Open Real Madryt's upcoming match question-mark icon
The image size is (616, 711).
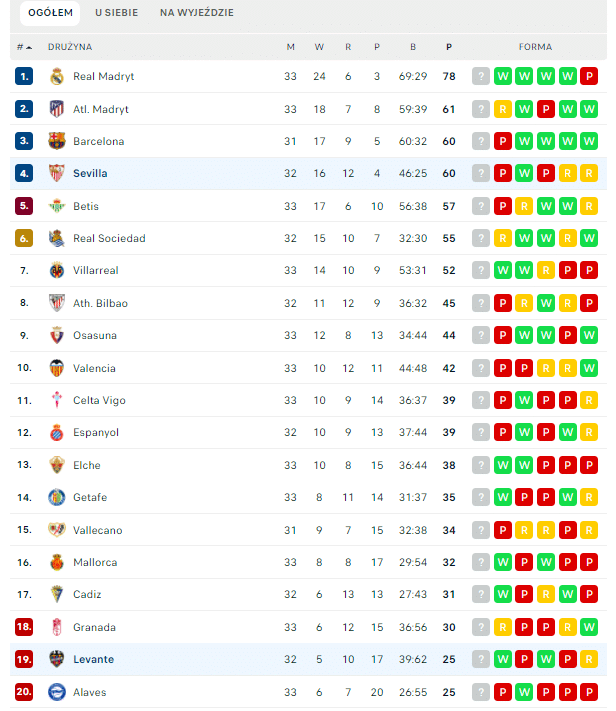(481, 76)
